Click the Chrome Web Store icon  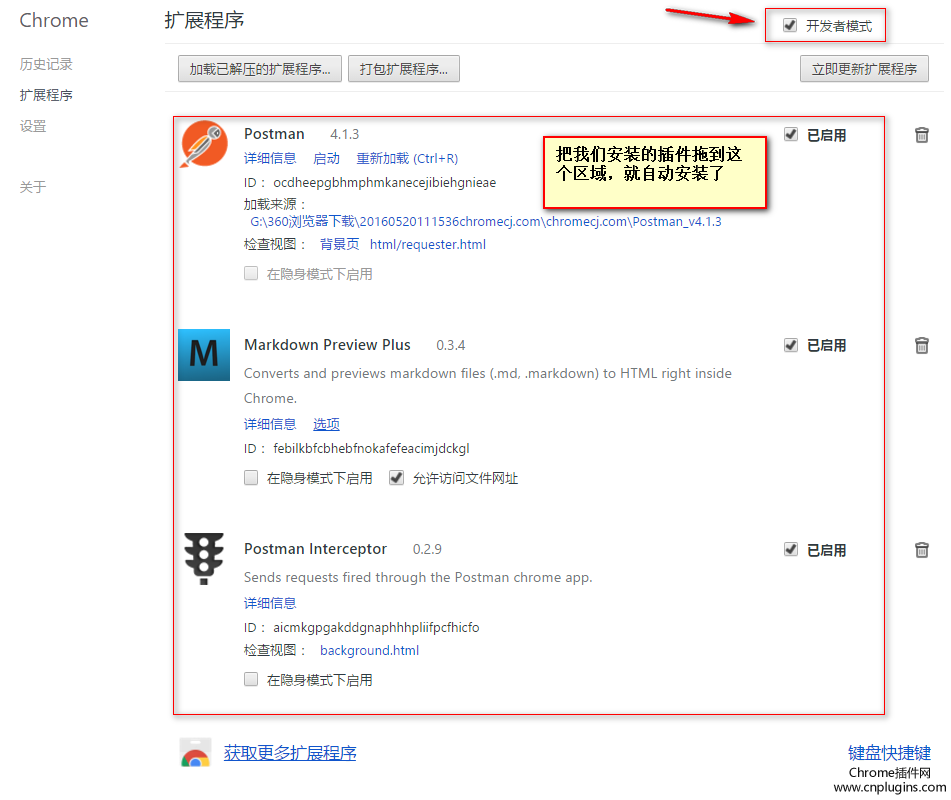pos(195,753)
